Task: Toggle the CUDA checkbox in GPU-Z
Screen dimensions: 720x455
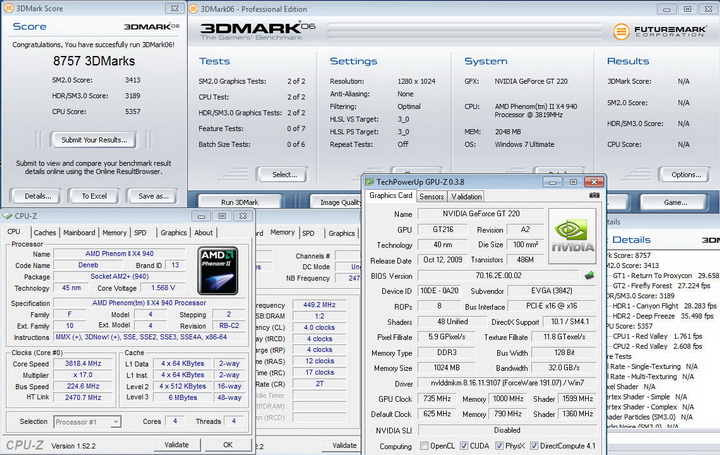Action: [464, 445]
